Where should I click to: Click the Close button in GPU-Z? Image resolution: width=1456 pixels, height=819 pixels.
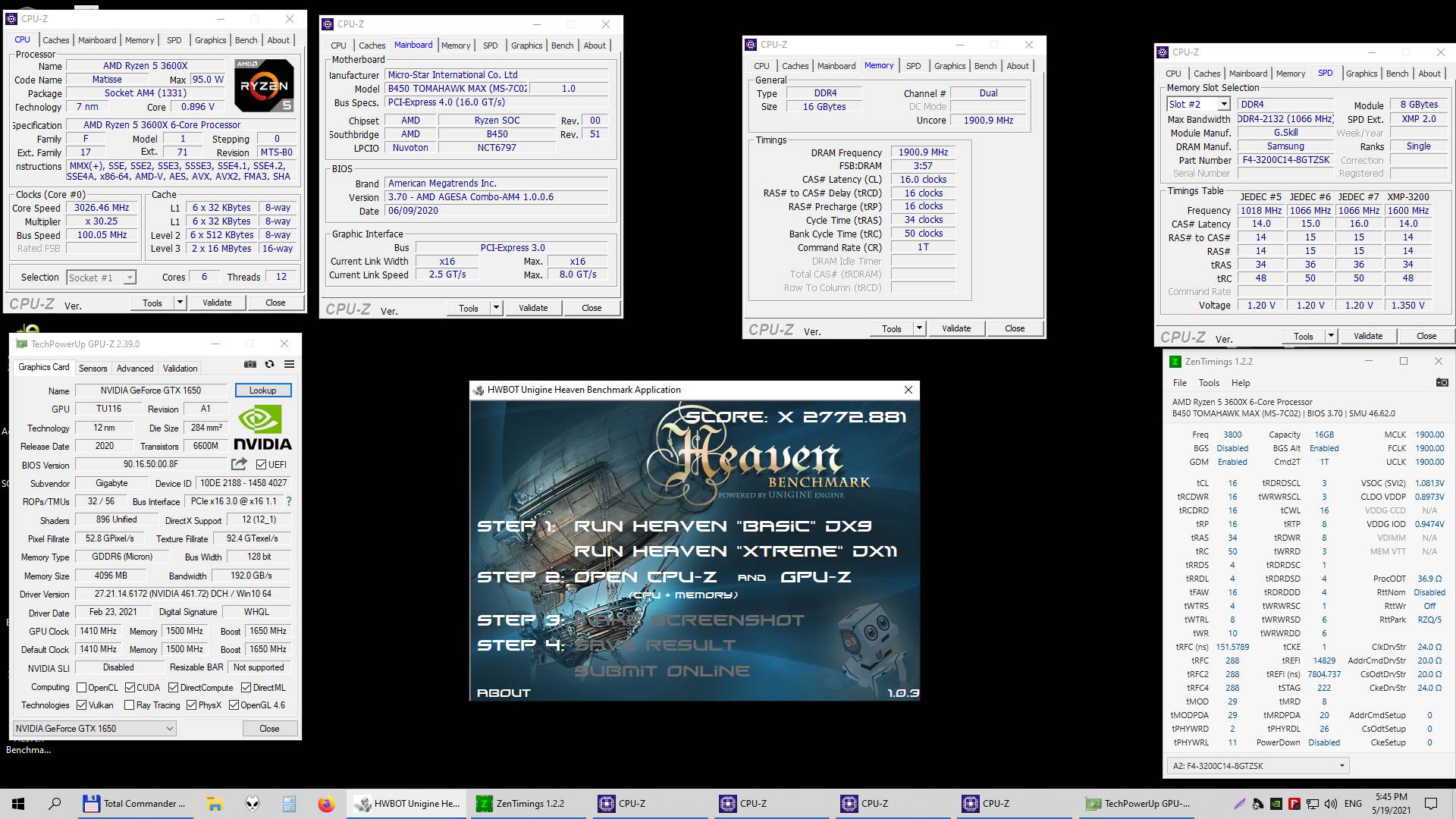click(x=269, y=728)
